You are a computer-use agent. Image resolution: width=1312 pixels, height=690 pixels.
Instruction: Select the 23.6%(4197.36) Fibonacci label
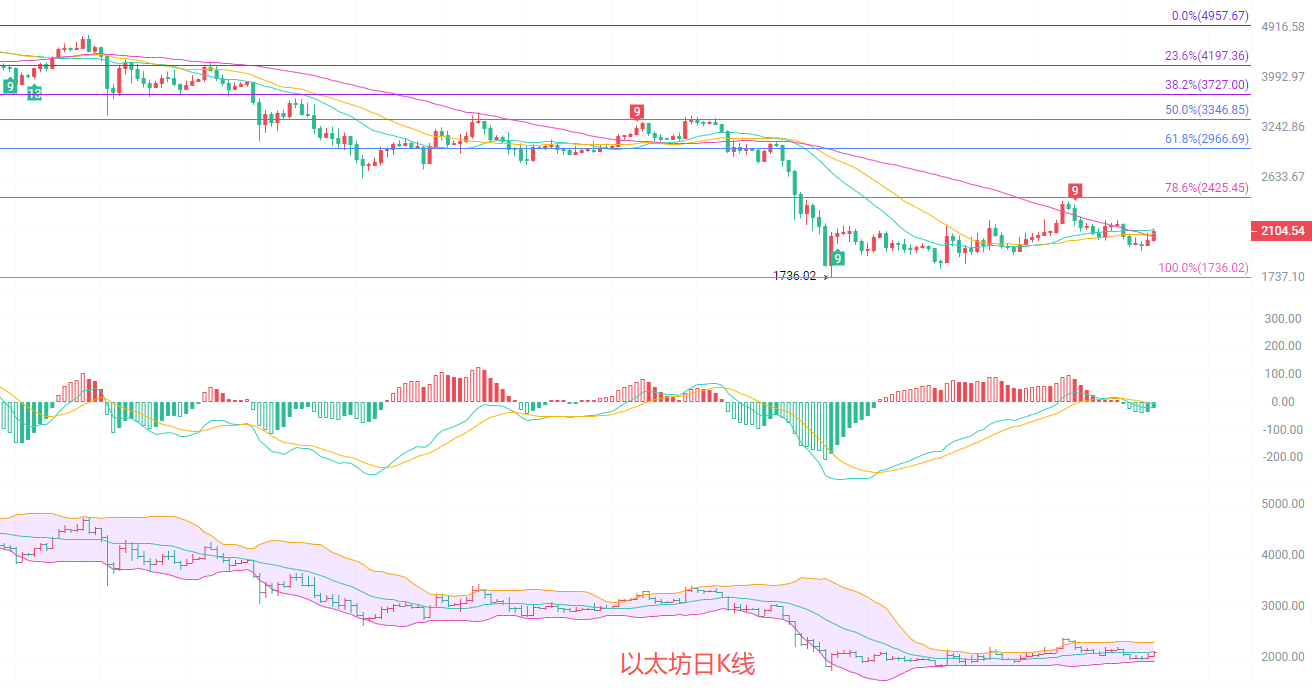pos(1207,56)
